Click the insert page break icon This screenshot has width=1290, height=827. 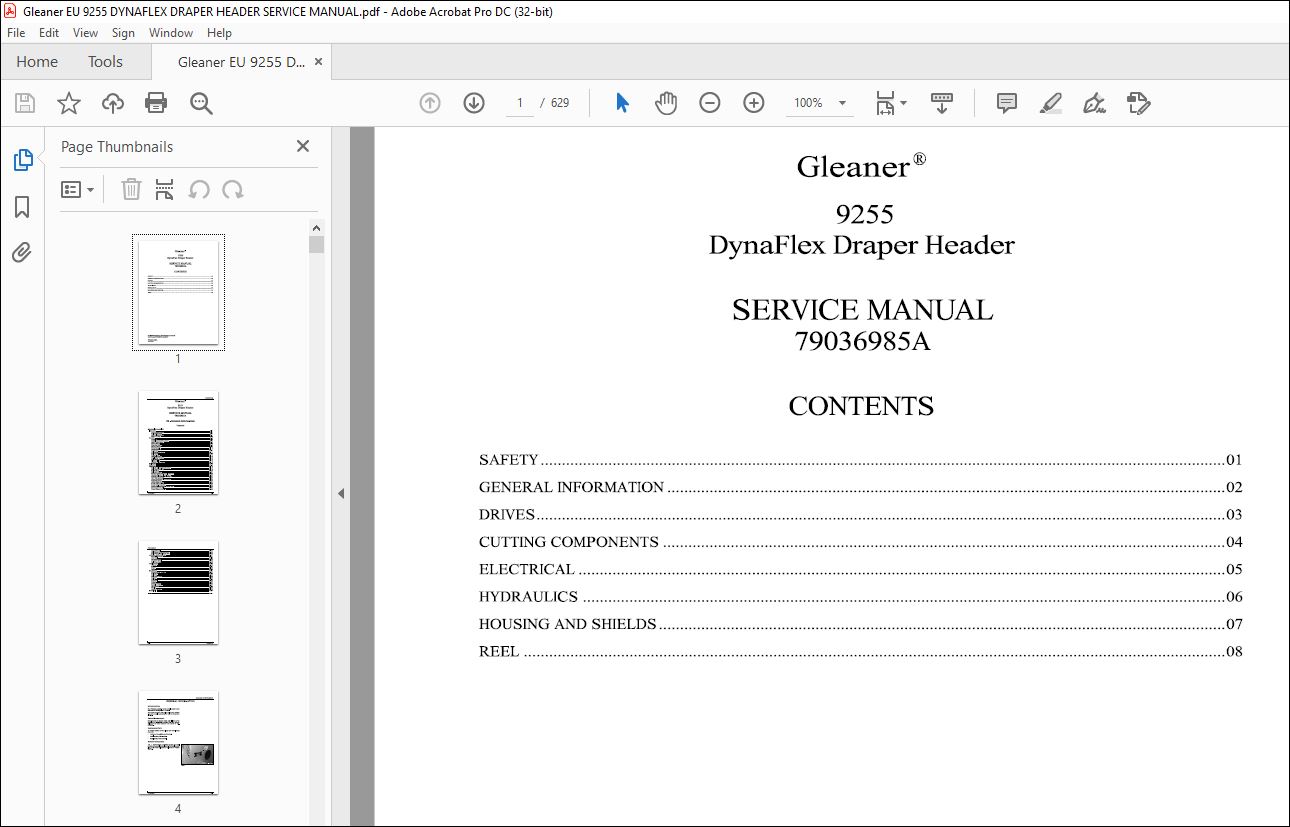[x=165, y=189]
